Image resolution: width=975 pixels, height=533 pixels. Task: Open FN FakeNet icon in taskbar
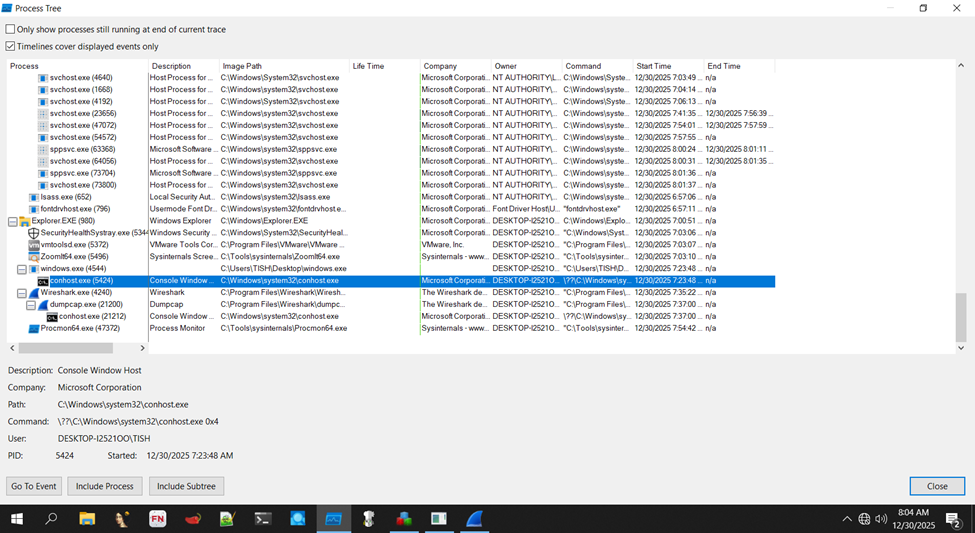click(158, 519)
